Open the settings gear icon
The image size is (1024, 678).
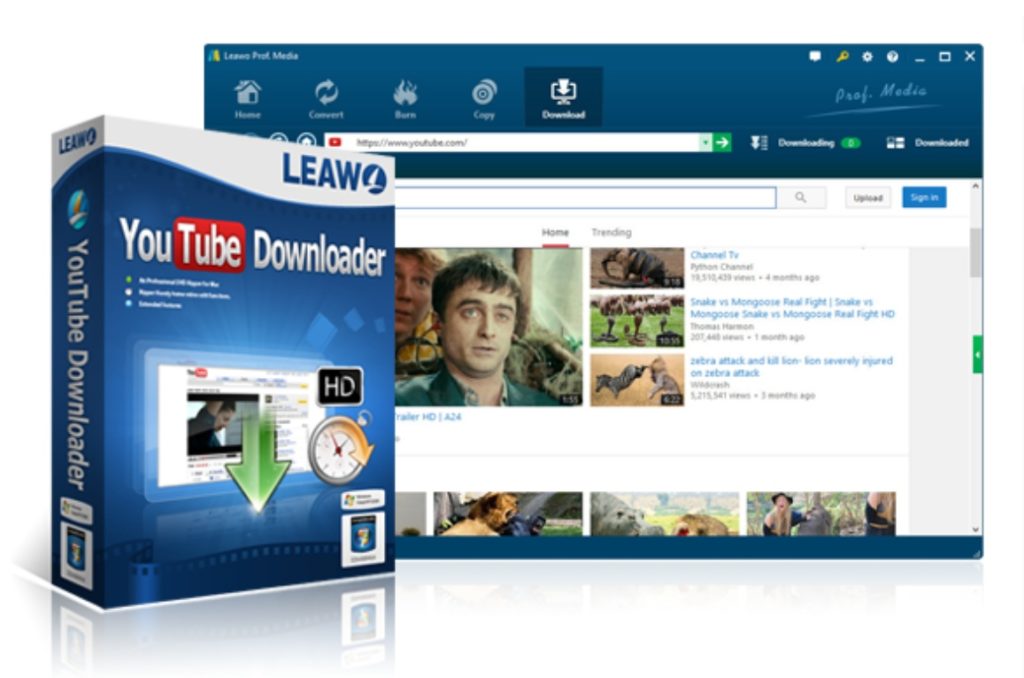coord(867,57)
